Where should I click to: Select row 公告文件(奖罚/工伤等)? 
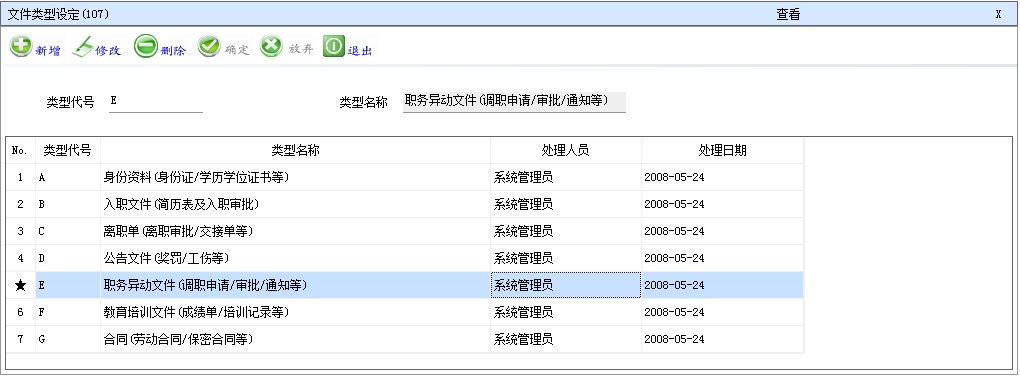coord(405,258)
